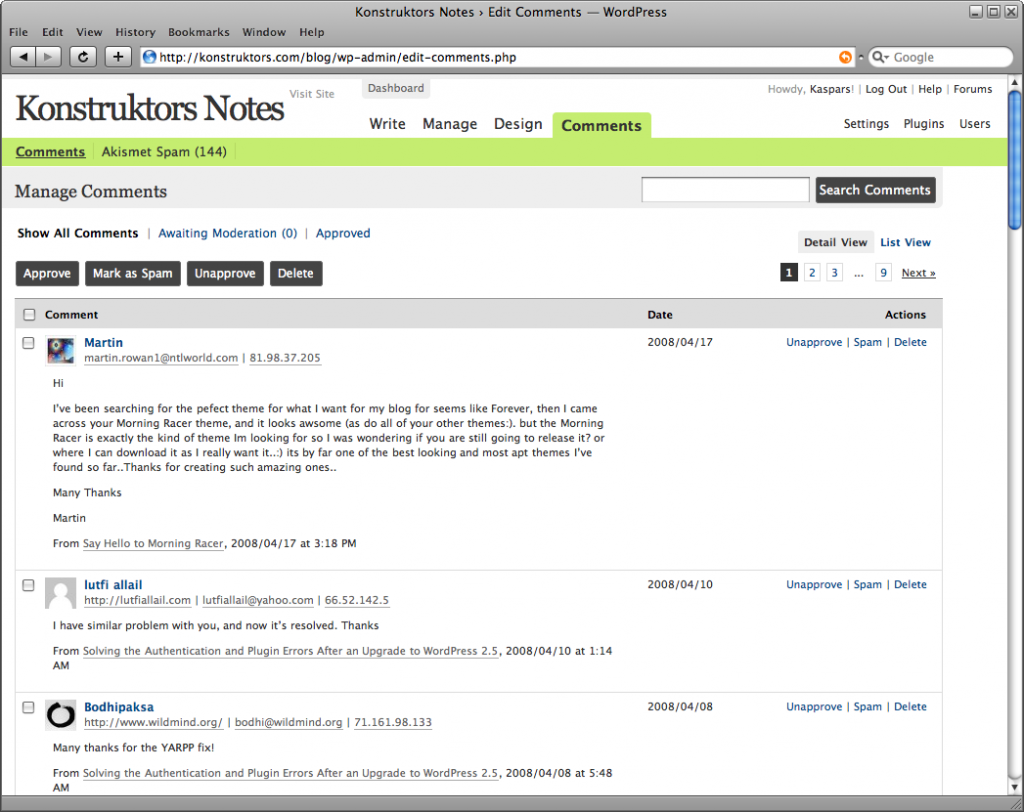The width and height of the screenshot is (1024, 812).
Task: Tick the checkbox for Martin's comment
Action: click(x=29, y=343)
